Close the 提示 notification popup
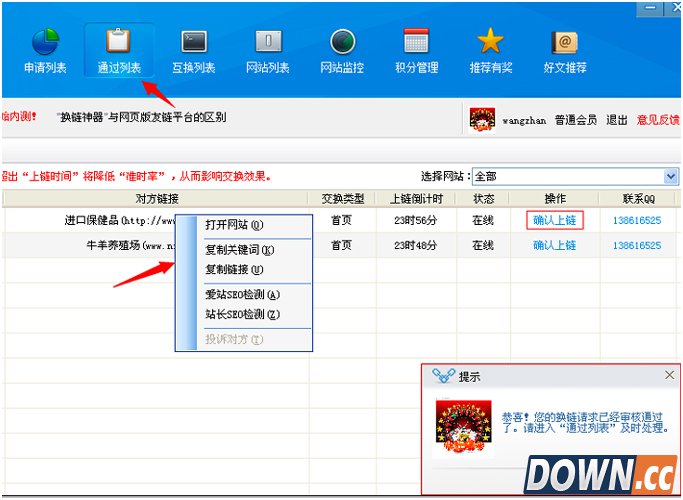Viewport: 683px width, 500px height. point(669,375)
